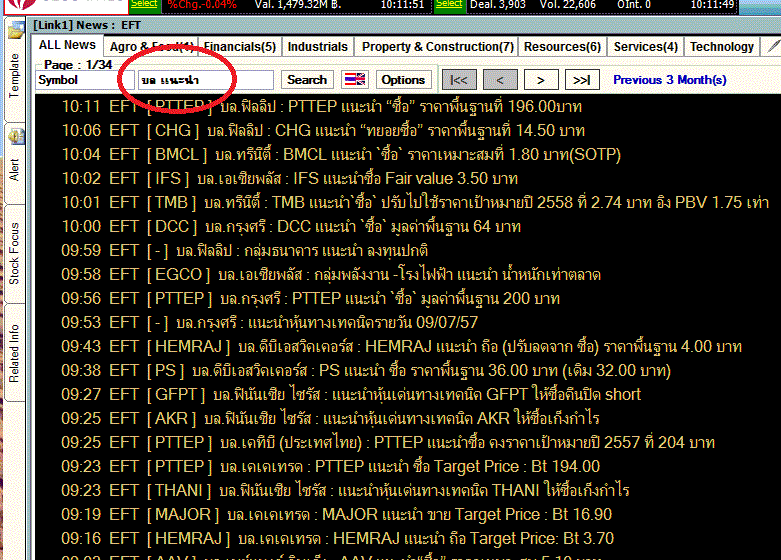Click the Search button
Screen dimensions: 781x560
pos(307,80)
